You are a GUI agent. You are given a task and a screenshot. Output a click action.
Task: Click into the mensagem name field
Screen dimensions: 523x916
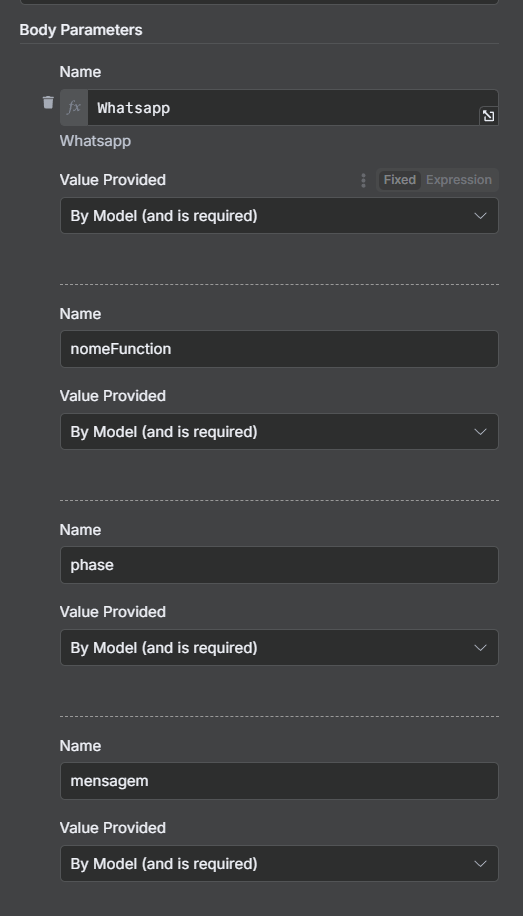click(279, 781)
